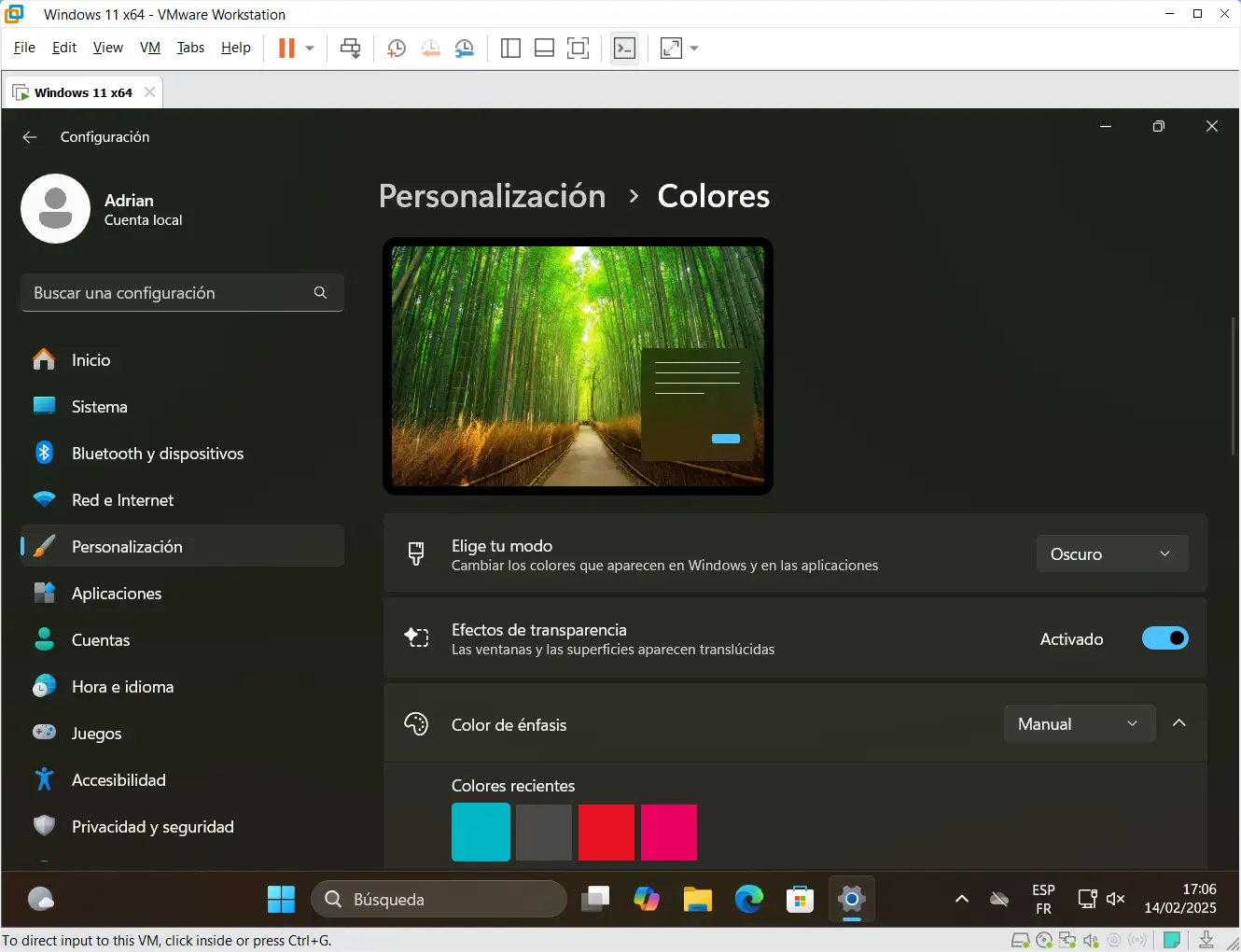Launch Copilot from the taskbar
Image resolution: width=1241 pixels, height=952 pixels.
click(647, 900)
